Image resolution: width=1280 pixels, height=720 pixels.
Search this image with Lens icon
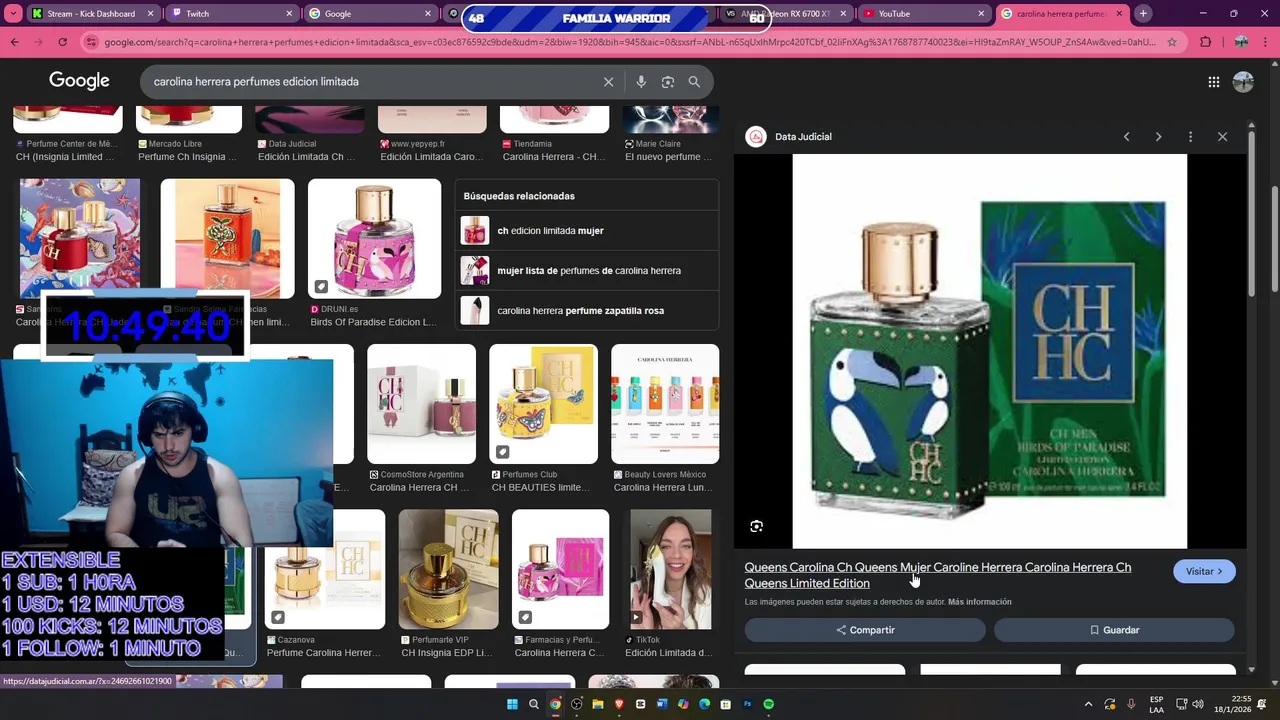pos(757,526)
